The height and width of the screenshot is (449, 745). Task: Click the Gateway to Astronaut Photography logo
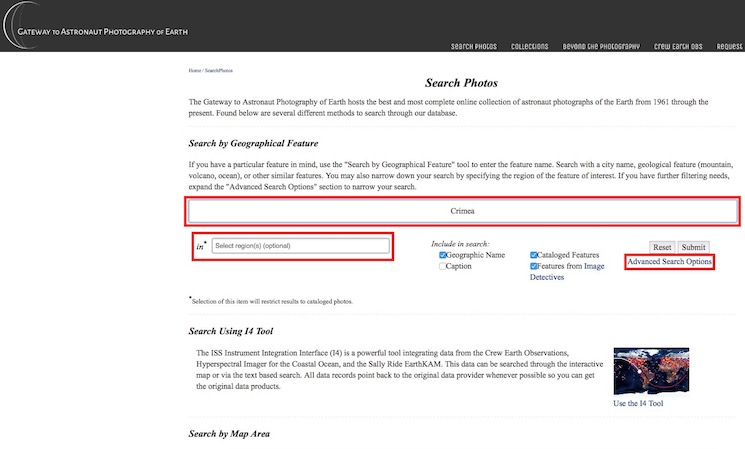tap(95, 31)
